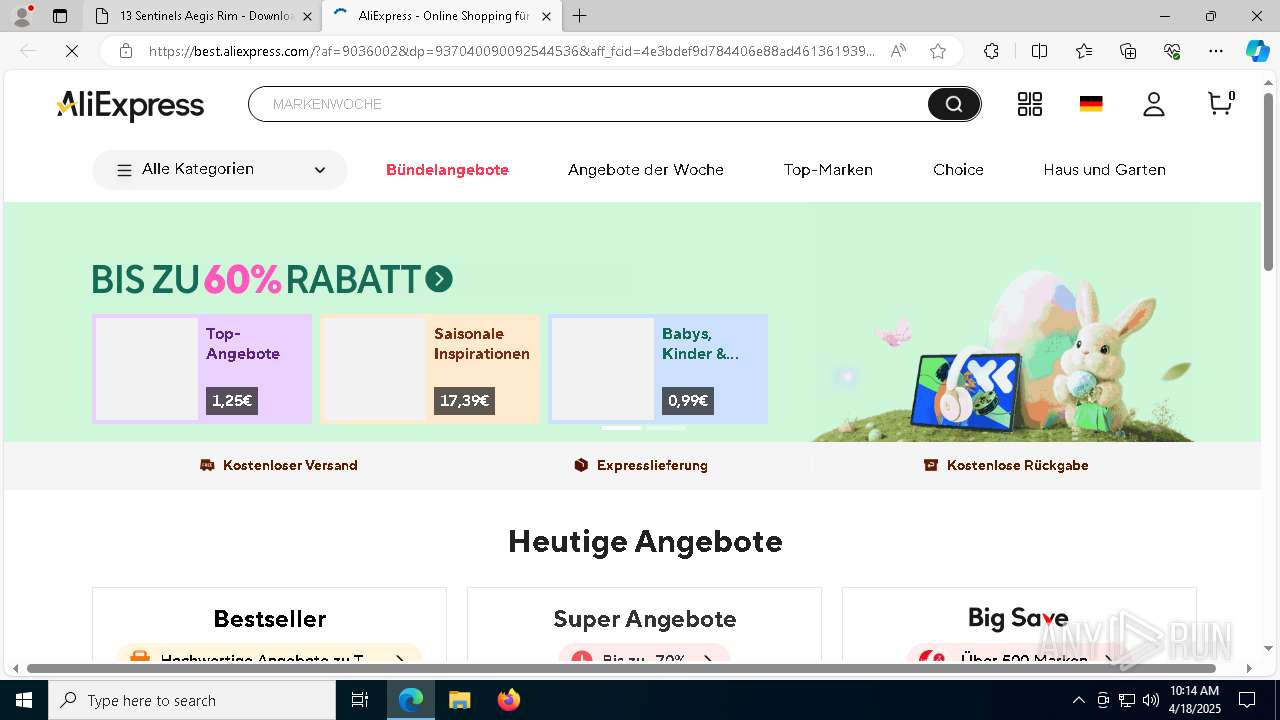Click Kostenlose Rückgabe link
1280x720 pixels.
tap(1005, 465)
